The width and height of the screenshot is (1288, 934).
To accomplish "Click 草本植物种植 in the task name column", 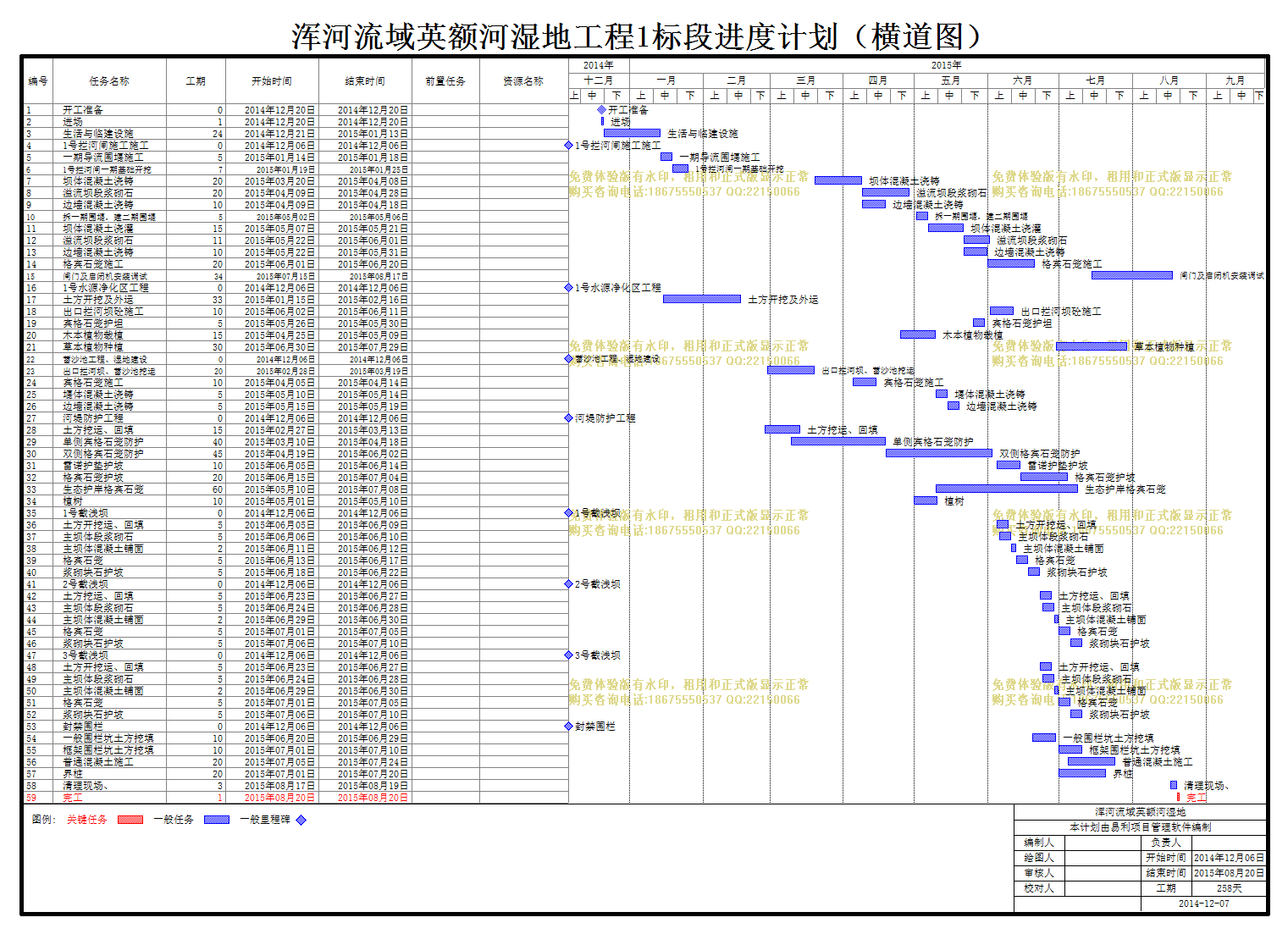I will (x=93, y=347).
